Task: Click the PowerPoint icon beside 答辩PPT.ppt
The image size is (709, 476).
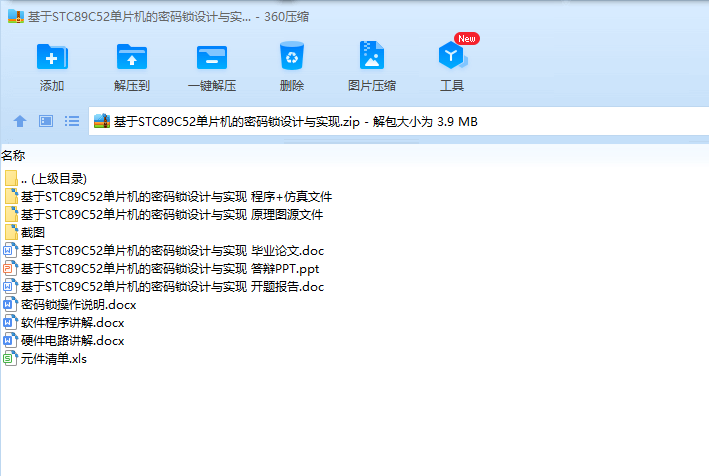Action: point(10,269)
